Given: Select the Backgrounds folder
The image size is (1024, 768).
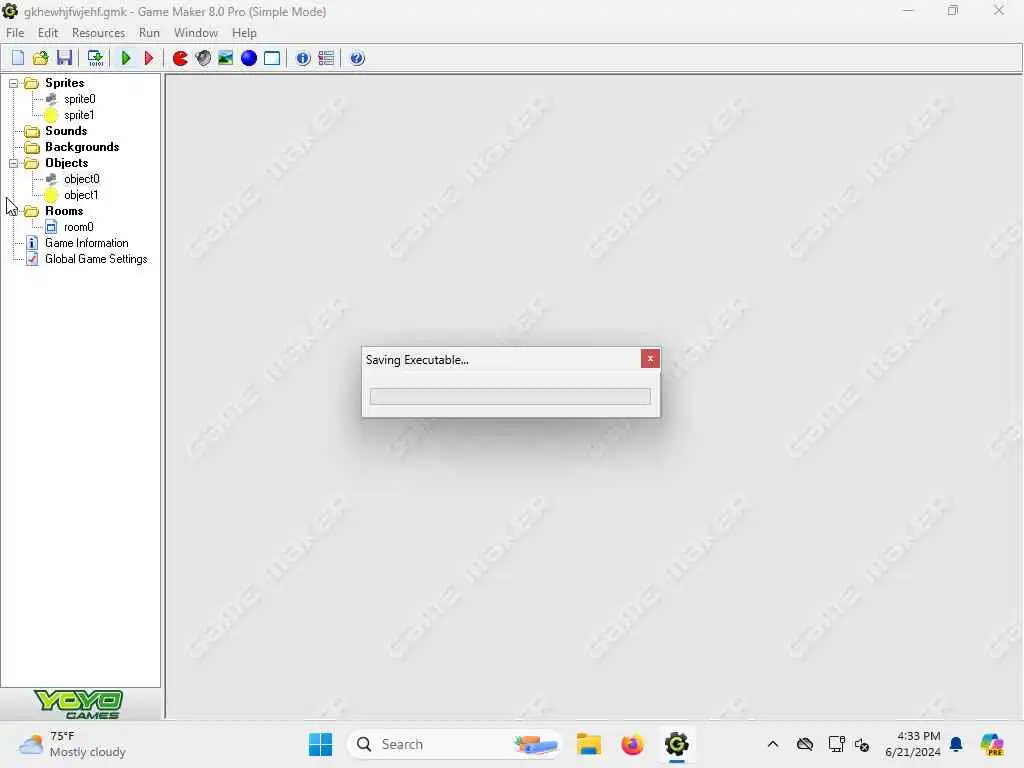Looking at the screenshot, I should 82,147.
